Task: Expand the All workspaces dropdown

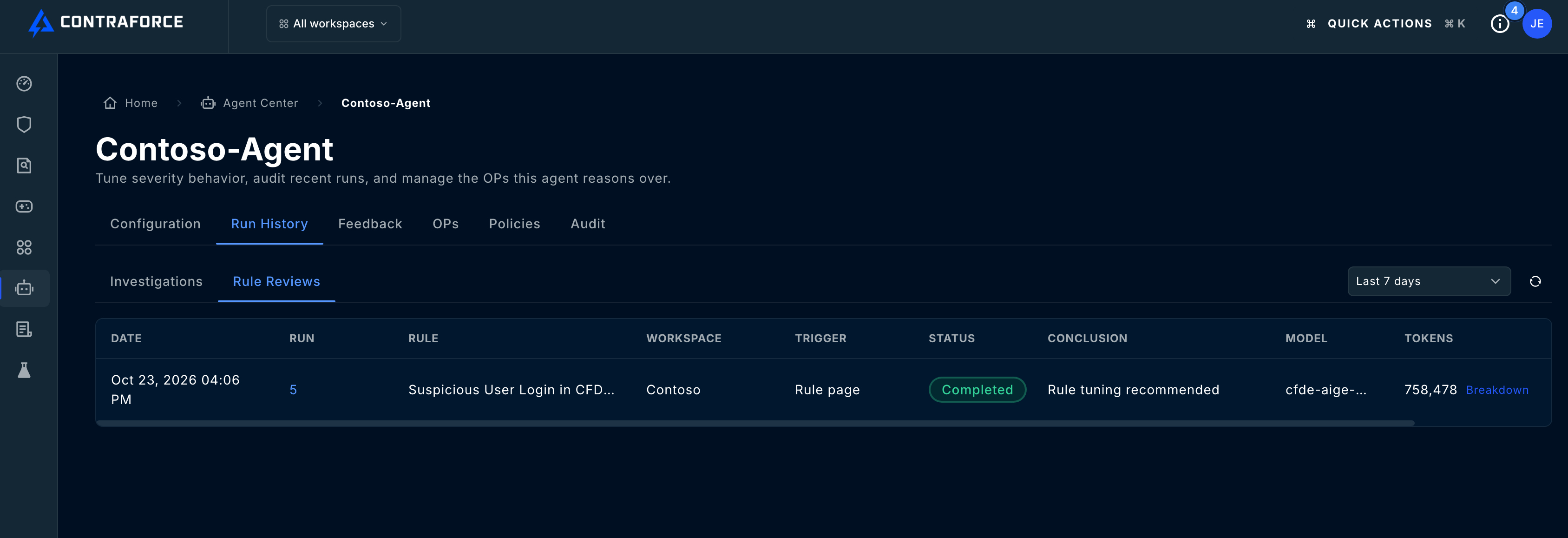Action: point(334,24)
